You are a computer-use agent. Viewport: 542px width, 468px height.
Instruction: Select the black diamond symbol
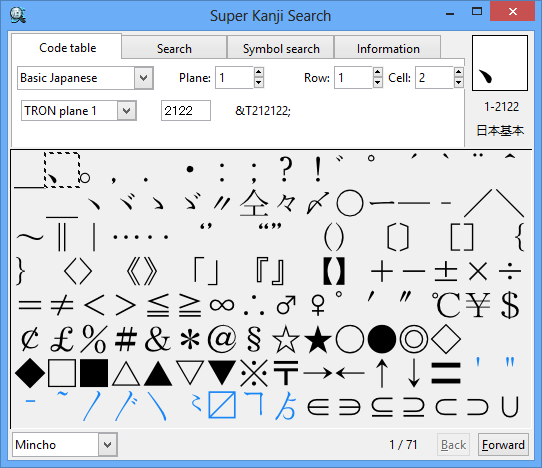click(x=30, y=373)
